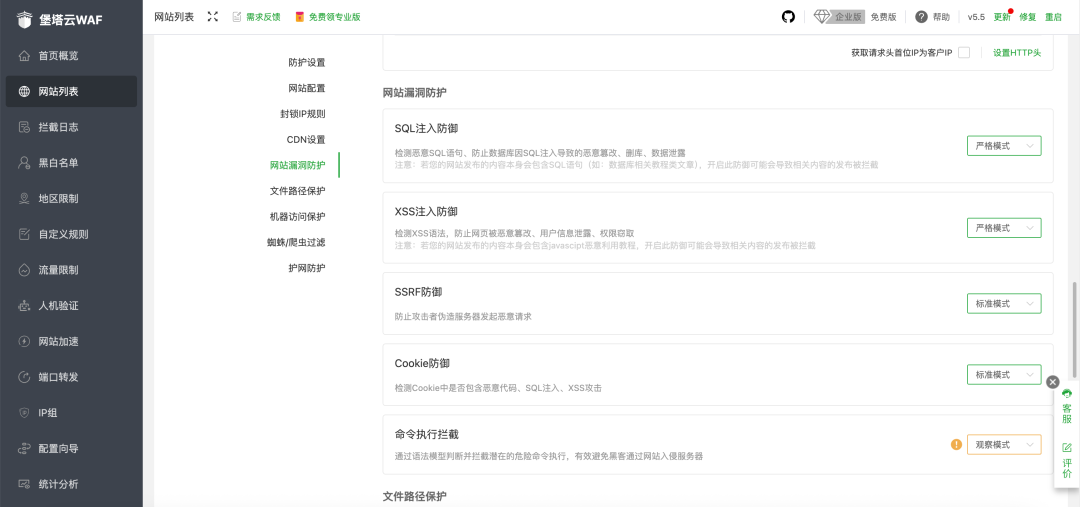Image resolution: width=1080 pixels, height=507 pixels.
Task: Click the 企业版 diamond badge
Action: point(839,17)
